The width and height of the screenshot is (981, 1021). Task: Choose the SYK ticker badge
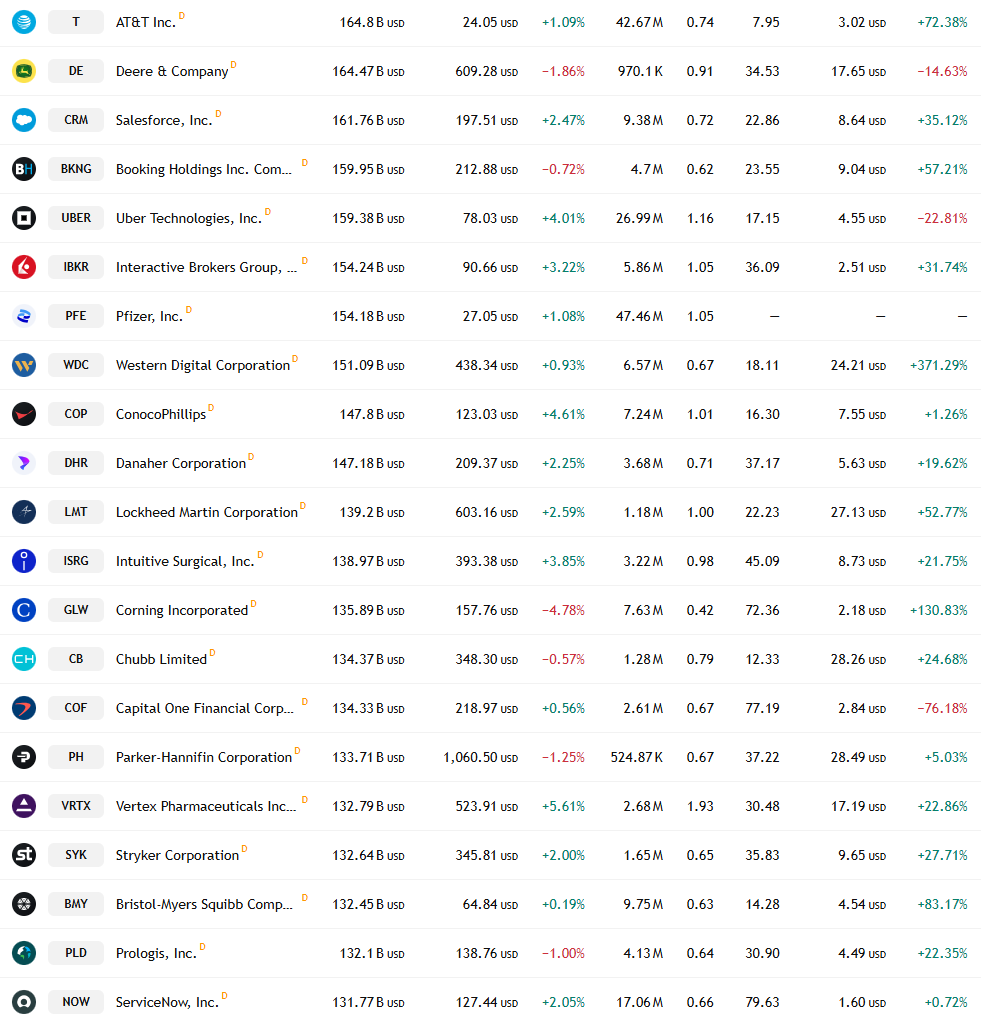coord(76,855)
